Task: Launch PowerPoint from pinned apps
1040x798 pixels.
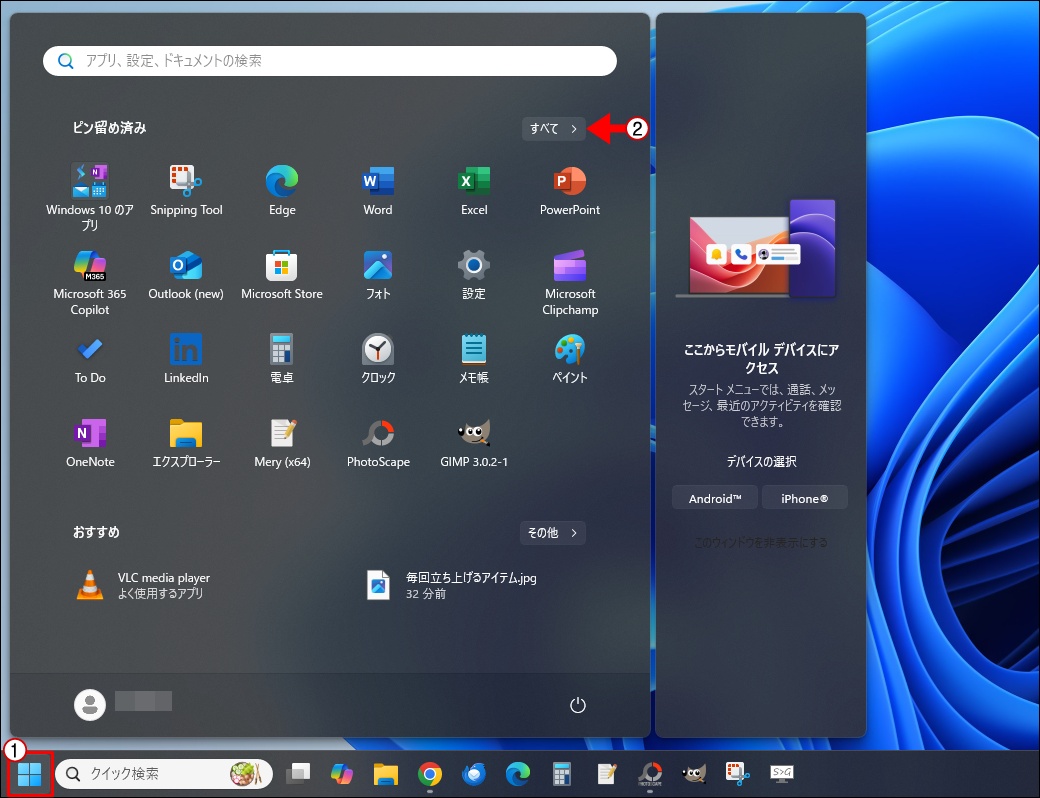Action: [570, 190]
